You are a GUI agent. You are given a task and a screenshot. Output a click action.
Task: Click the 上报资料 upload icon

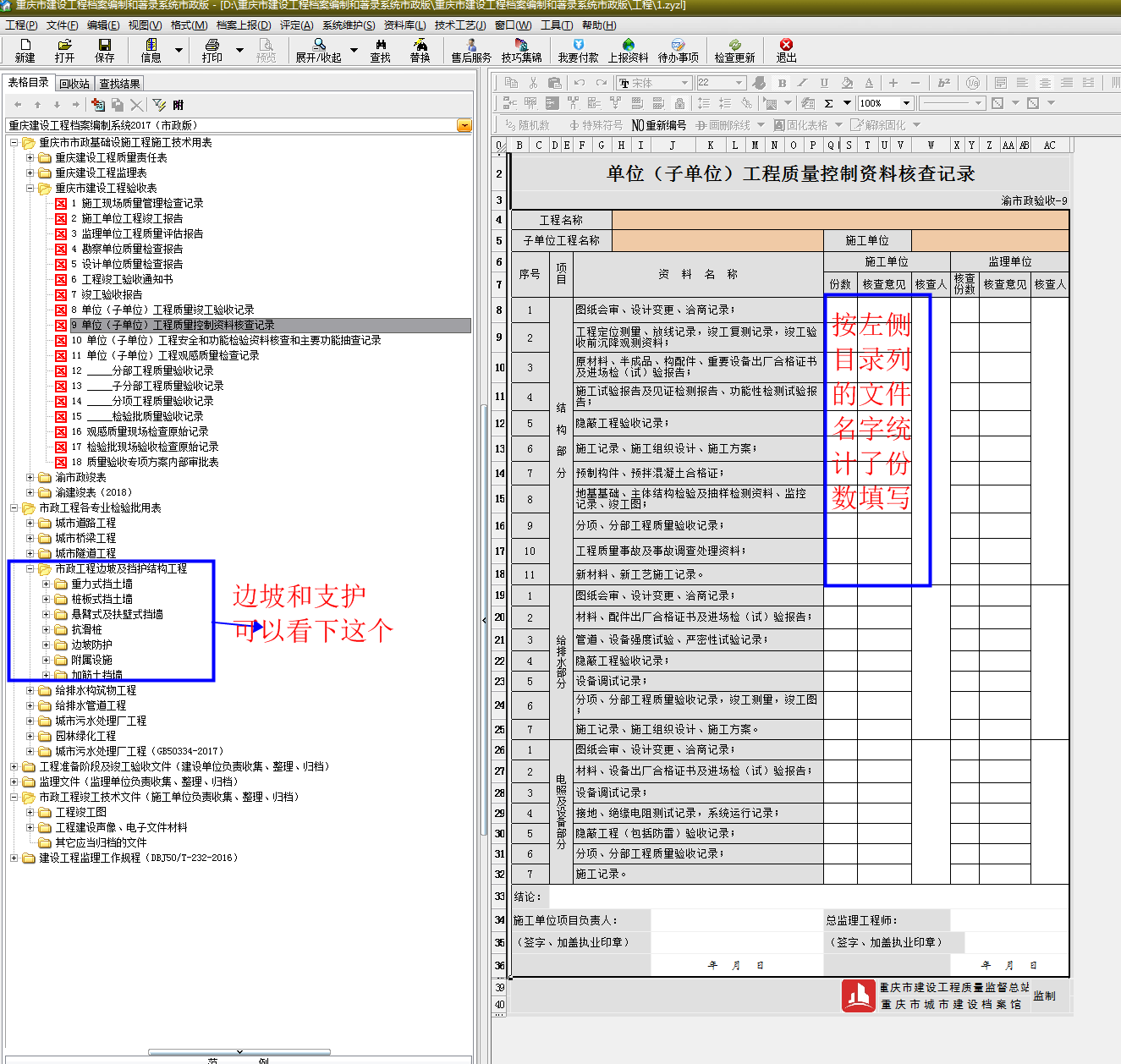pos(629,51)
